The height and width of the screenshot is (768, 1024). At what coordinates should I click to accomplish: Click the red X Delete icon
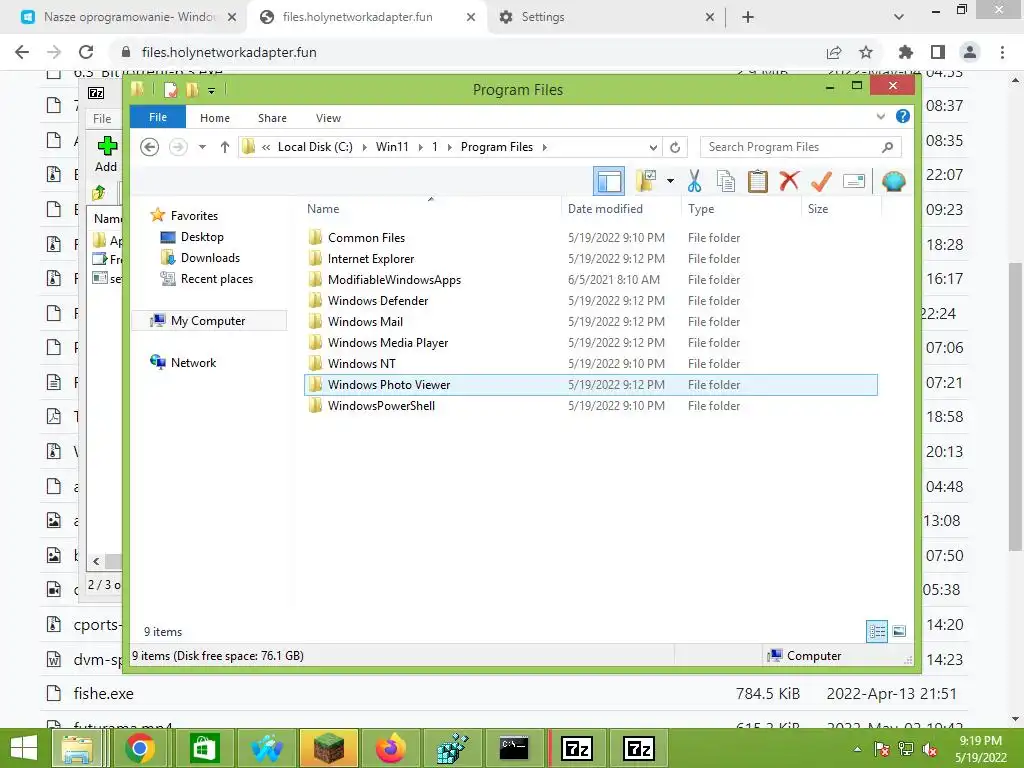click(789, 181)
